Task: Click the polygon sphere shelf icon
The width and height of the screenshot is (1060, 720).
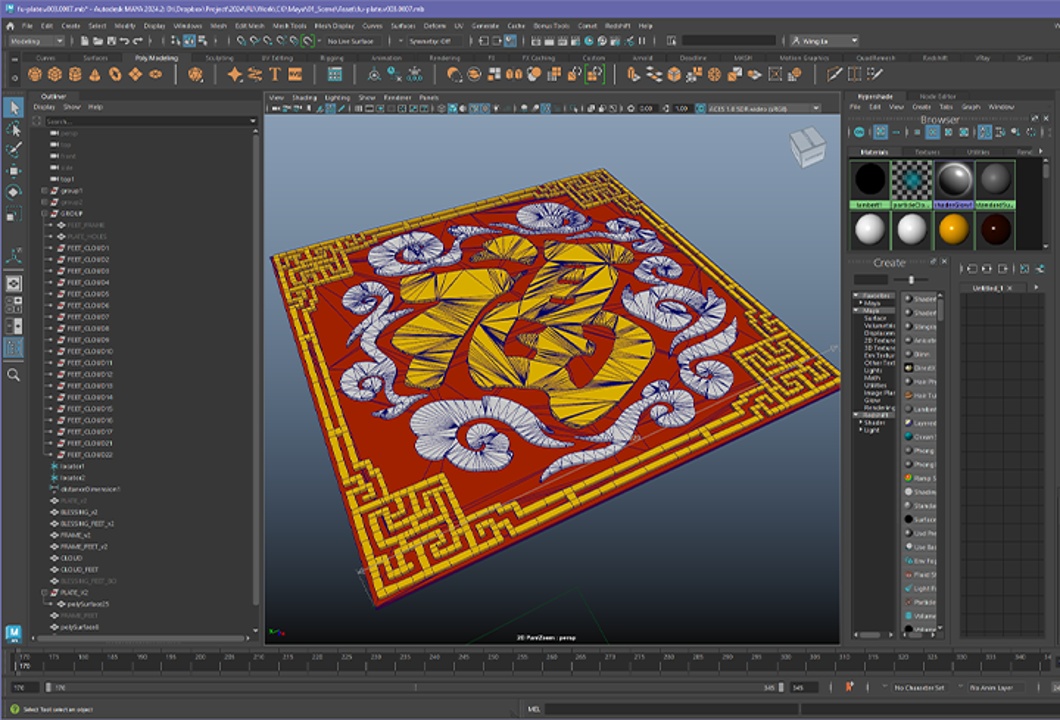Action: click(x=35, y=75)
